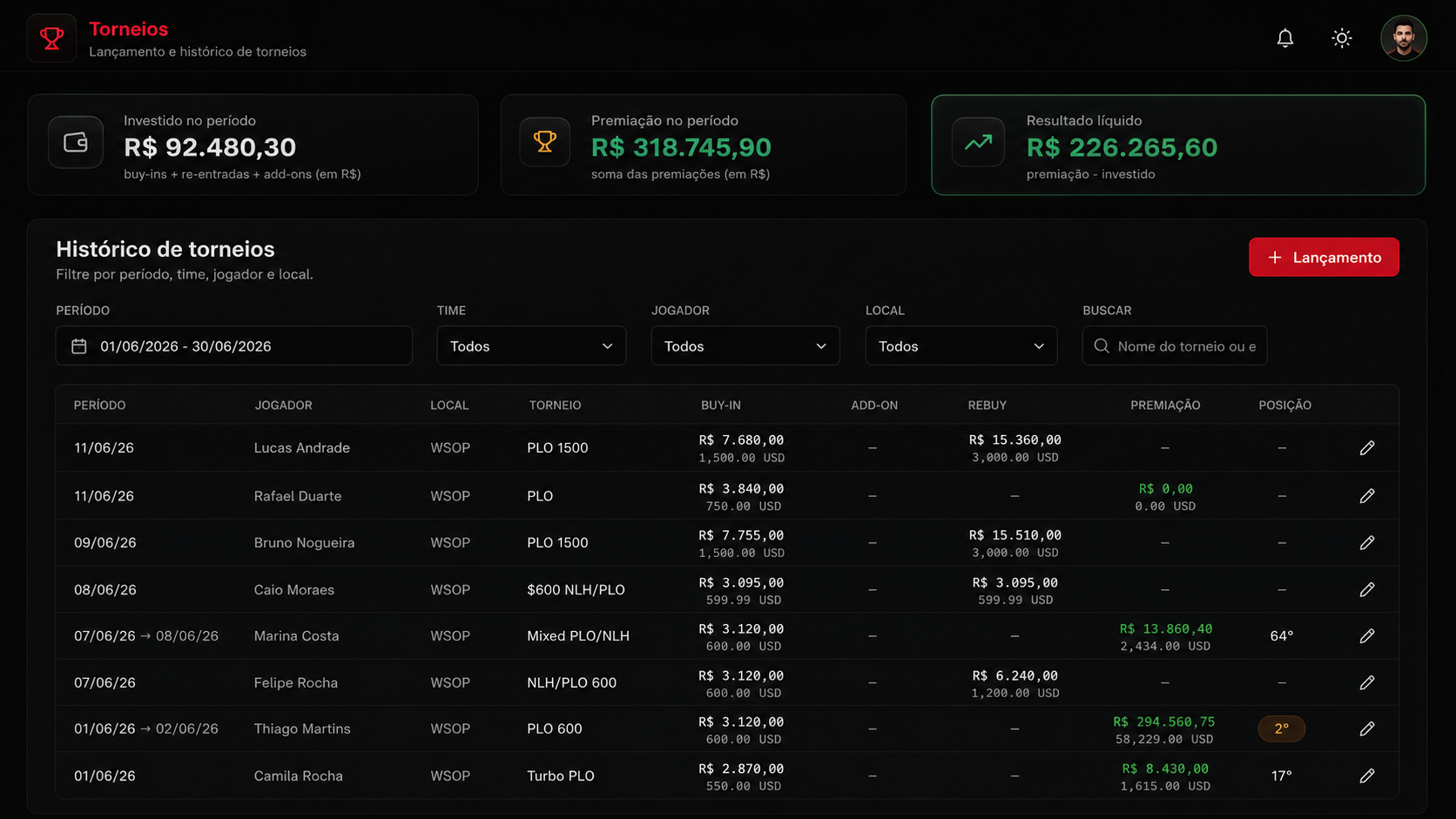Add a new Lançamento
1456x819 pixels.
pyautogui.click(x=1324, y=257)
